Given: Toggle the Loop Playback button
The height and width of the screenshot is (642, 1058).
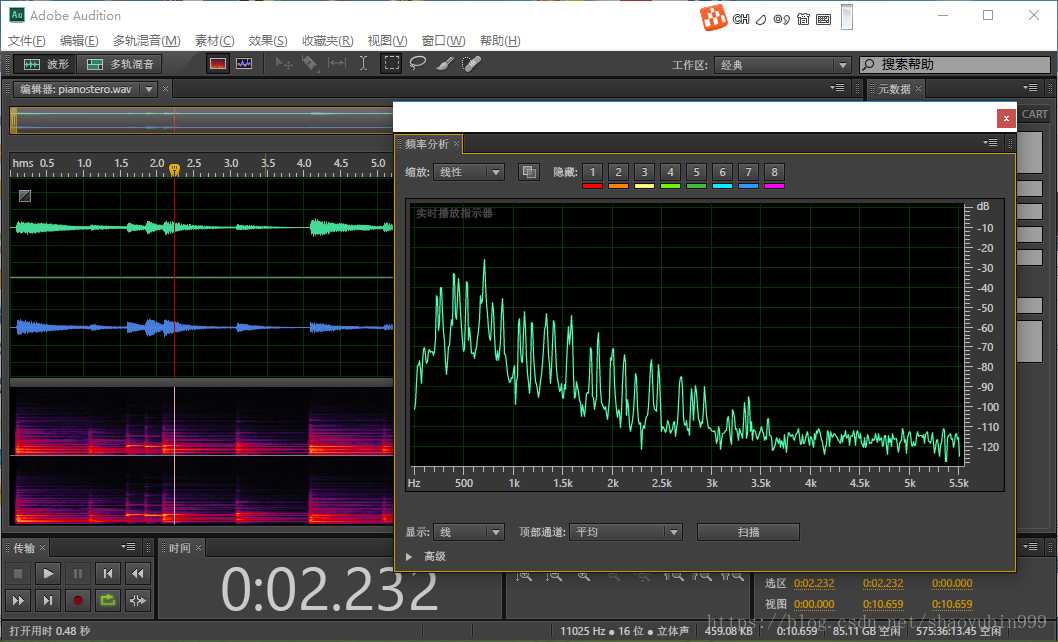Looking at the screenshot, I should [x=107, y=600].
